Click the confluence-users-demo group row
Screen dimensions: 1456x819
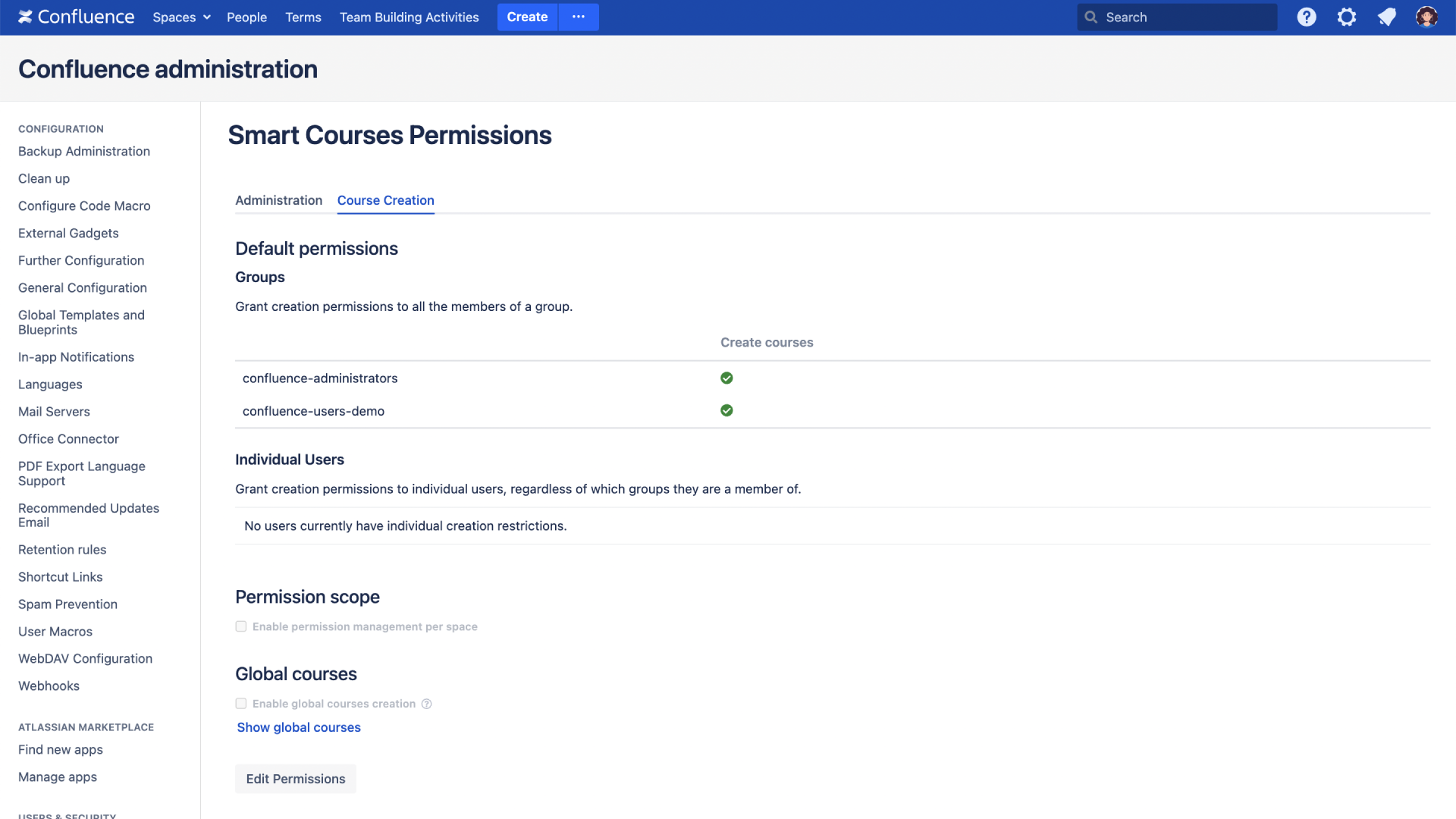(x=833, y=410)
